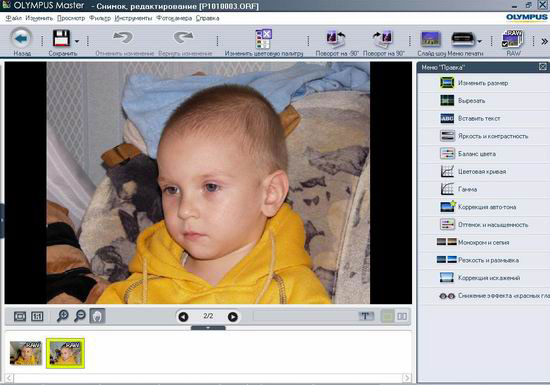Click actual-size view icon

[x=37, y=317]
